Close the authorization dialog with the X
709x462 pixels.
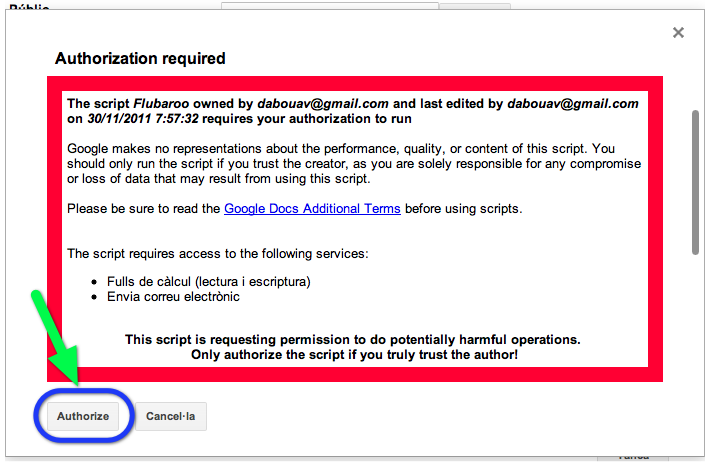[678, 33]
